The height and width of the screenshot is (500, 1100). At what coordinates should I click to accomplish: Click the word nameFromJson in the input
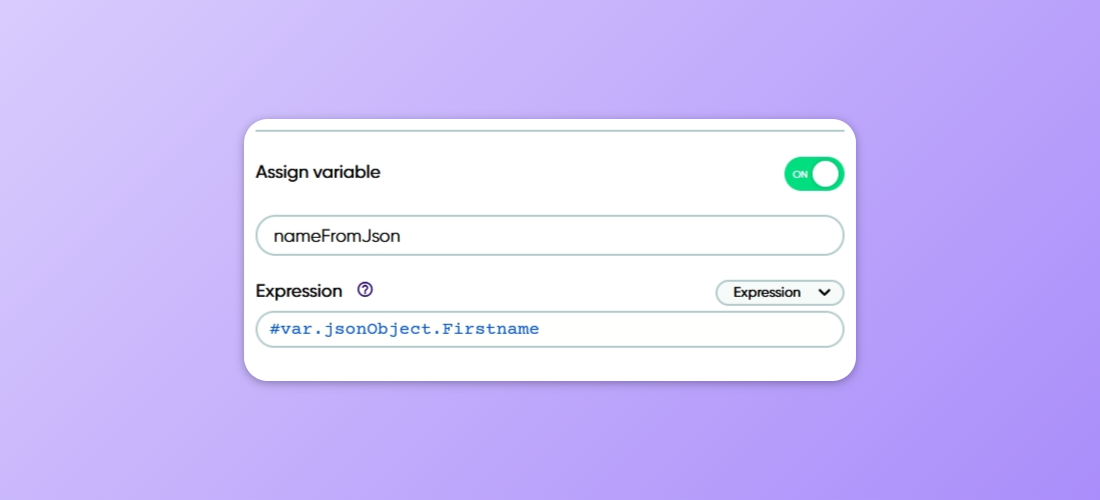(x=337, y=236)
